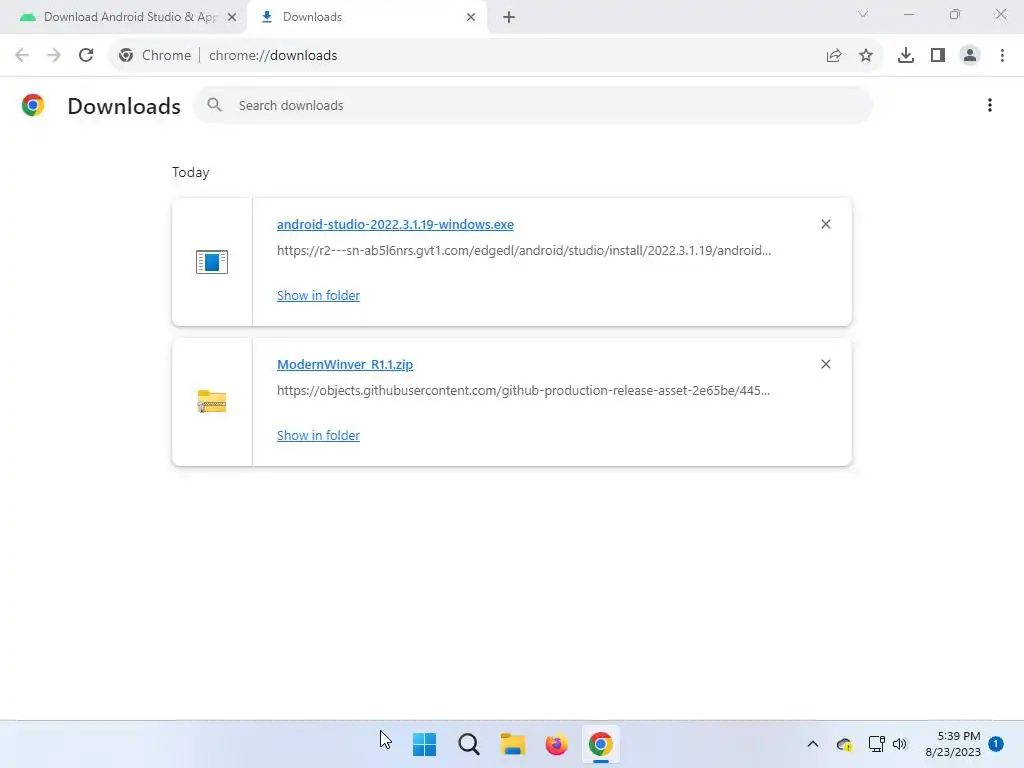This screenshot has width=1024, height=768.
Task: Show ModernWinver zip in folder
Action: point(318,435)
